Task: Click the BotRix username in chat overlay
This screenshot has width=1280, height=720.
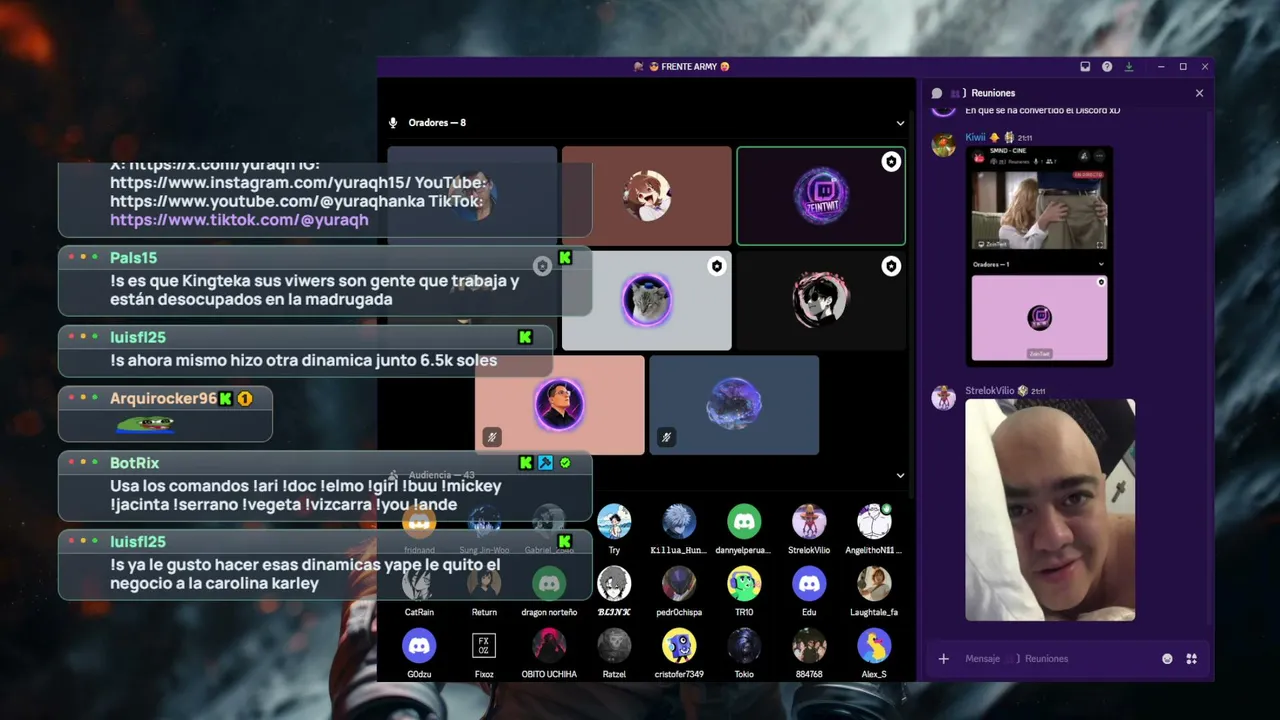Action: coord(134,463)
